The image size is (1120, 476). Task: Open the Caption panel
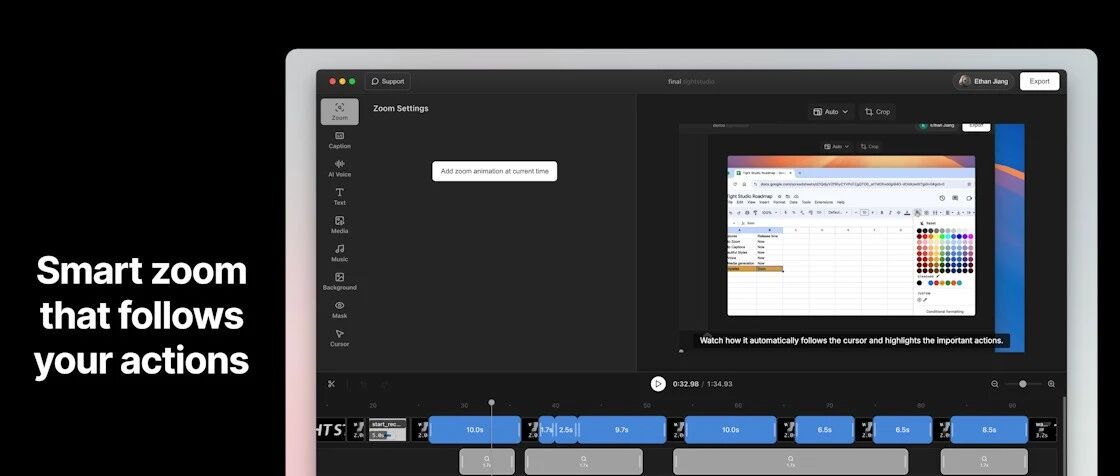[339, 140]
